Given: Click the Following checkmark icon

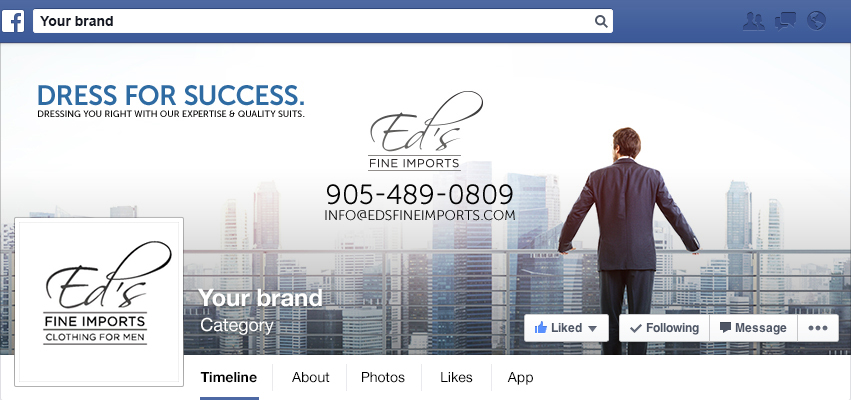Looking at the screenshot, I should tap(636, 328).
